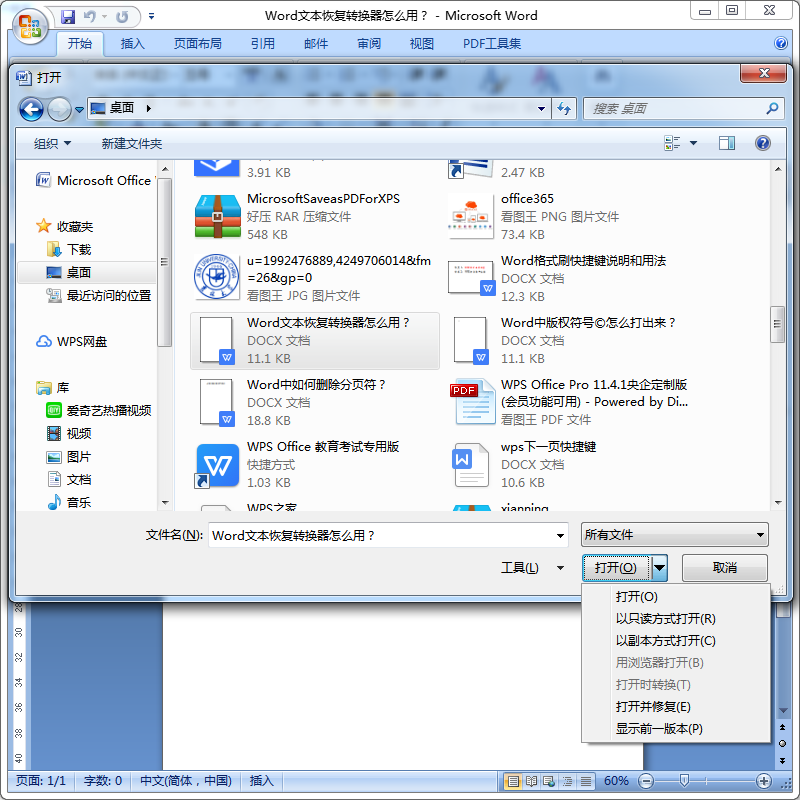Switch to Full Screen Reading view
Viewport: 800px width, 800px height.
tap(531, 781)
